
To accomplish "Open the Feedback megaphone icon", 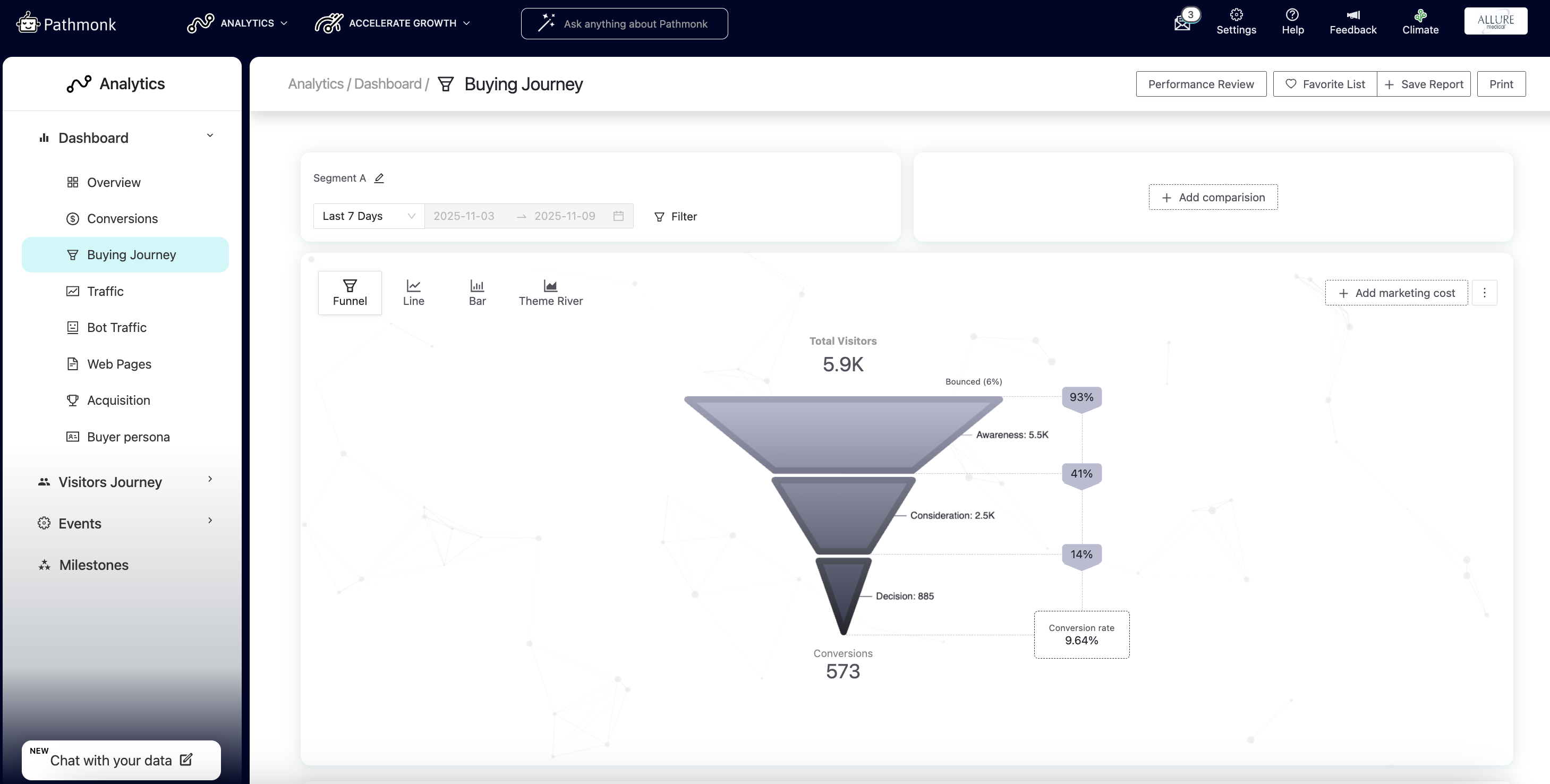I will [x=1352, y=15].
